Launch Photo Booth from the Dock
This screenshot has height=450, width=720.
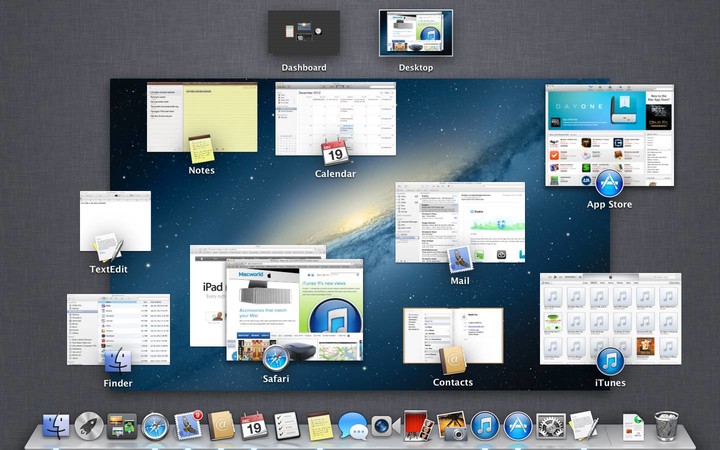(x=418, y=427)
